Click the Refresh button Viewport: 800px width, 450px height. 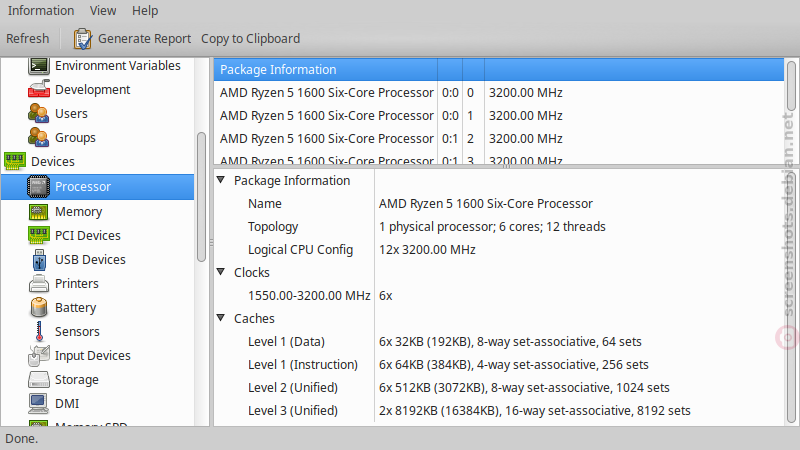click(x=28, y=39)
